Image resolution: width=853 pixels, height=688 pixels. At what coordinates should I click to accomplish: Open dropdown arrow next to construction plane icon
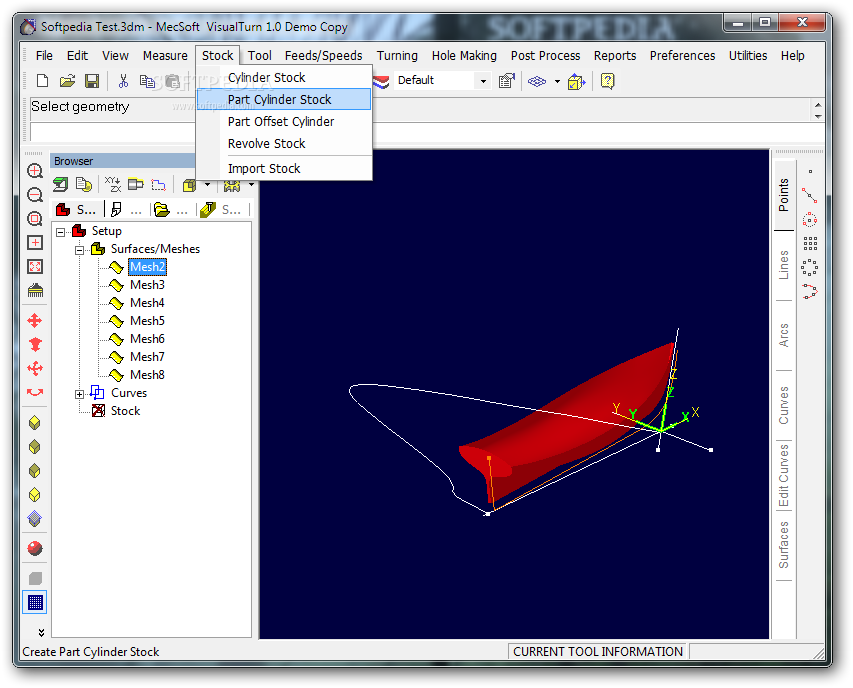pos(557,82)
